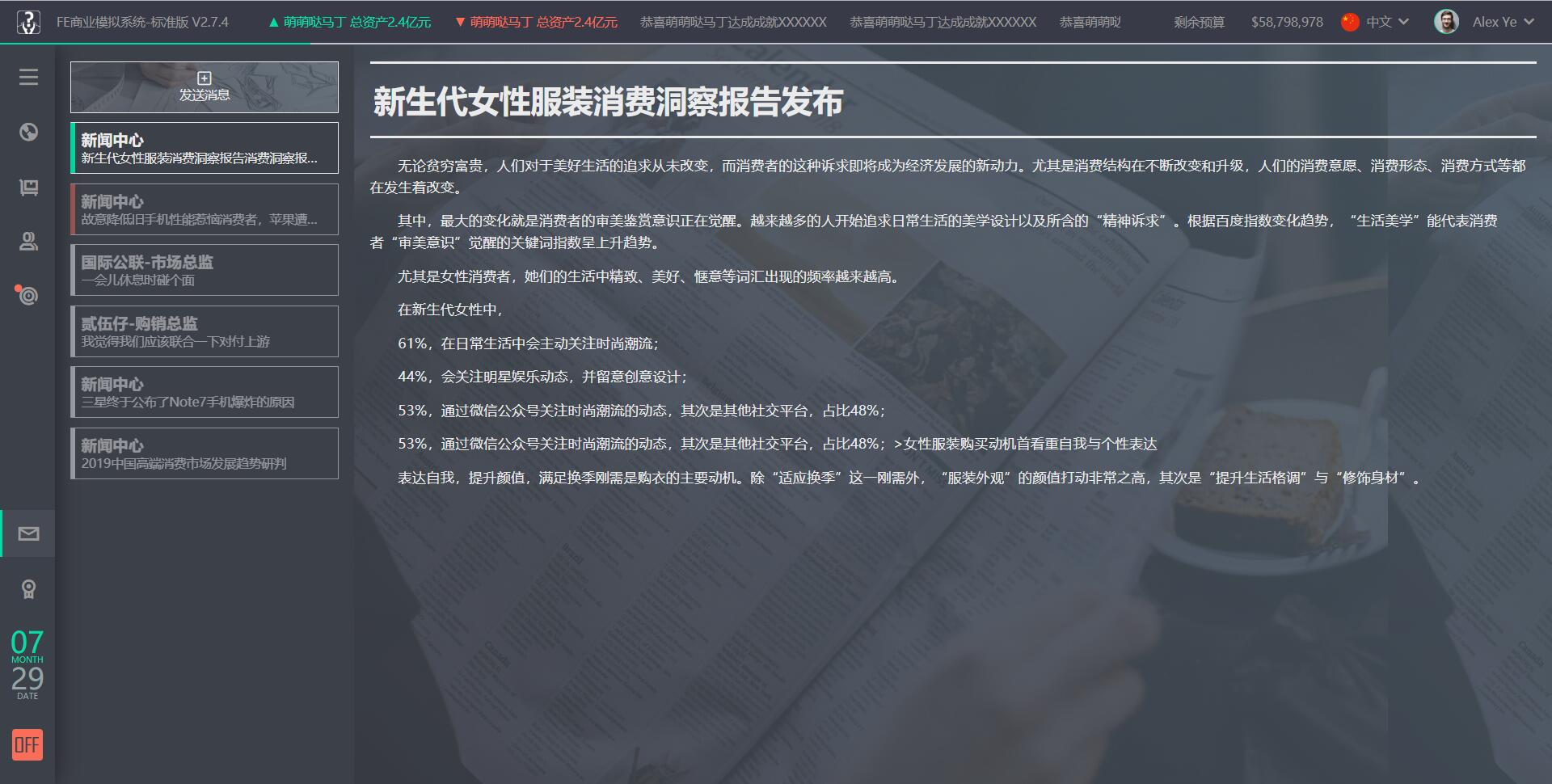Click the article headline 新生代女性服装消费洞察报告发布

(608, 102)
